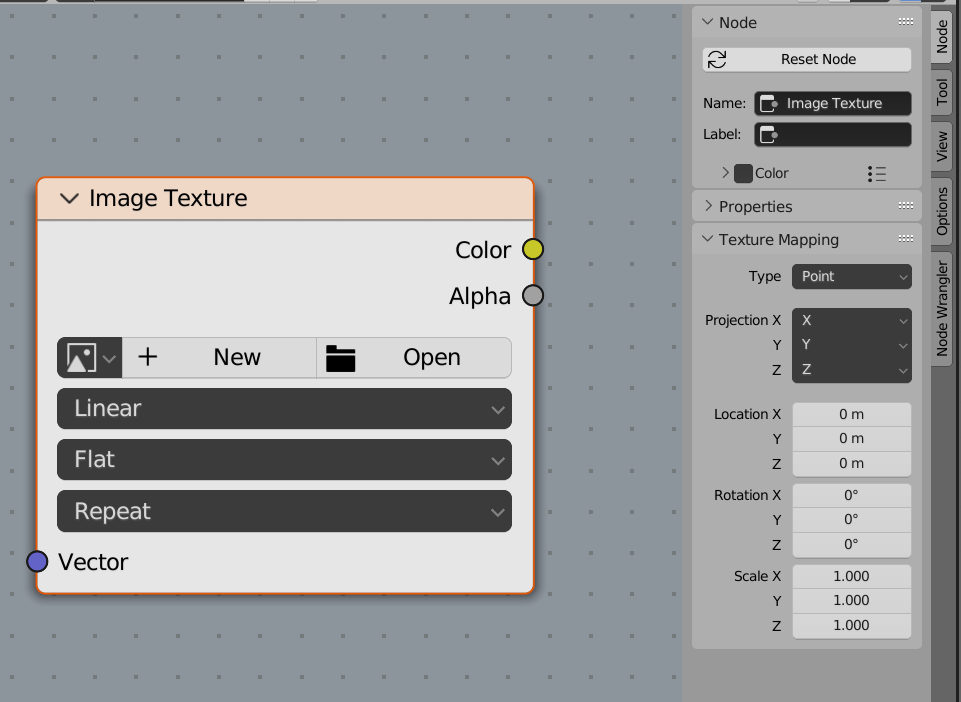Click the Location Y field
The height and width of the screenshot is (702, 961).
coord(851,438)
